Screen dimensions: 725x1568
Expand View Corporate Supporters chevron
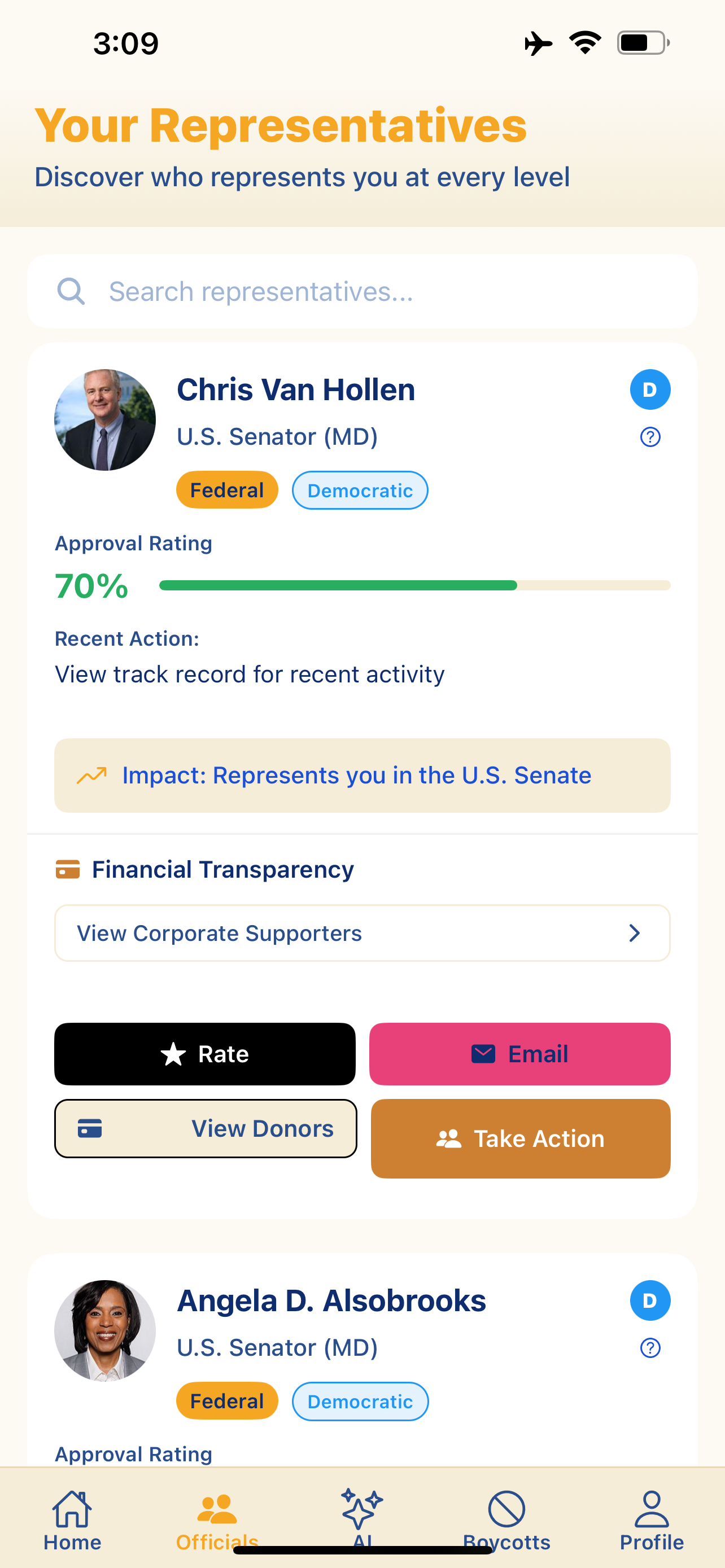634,933
